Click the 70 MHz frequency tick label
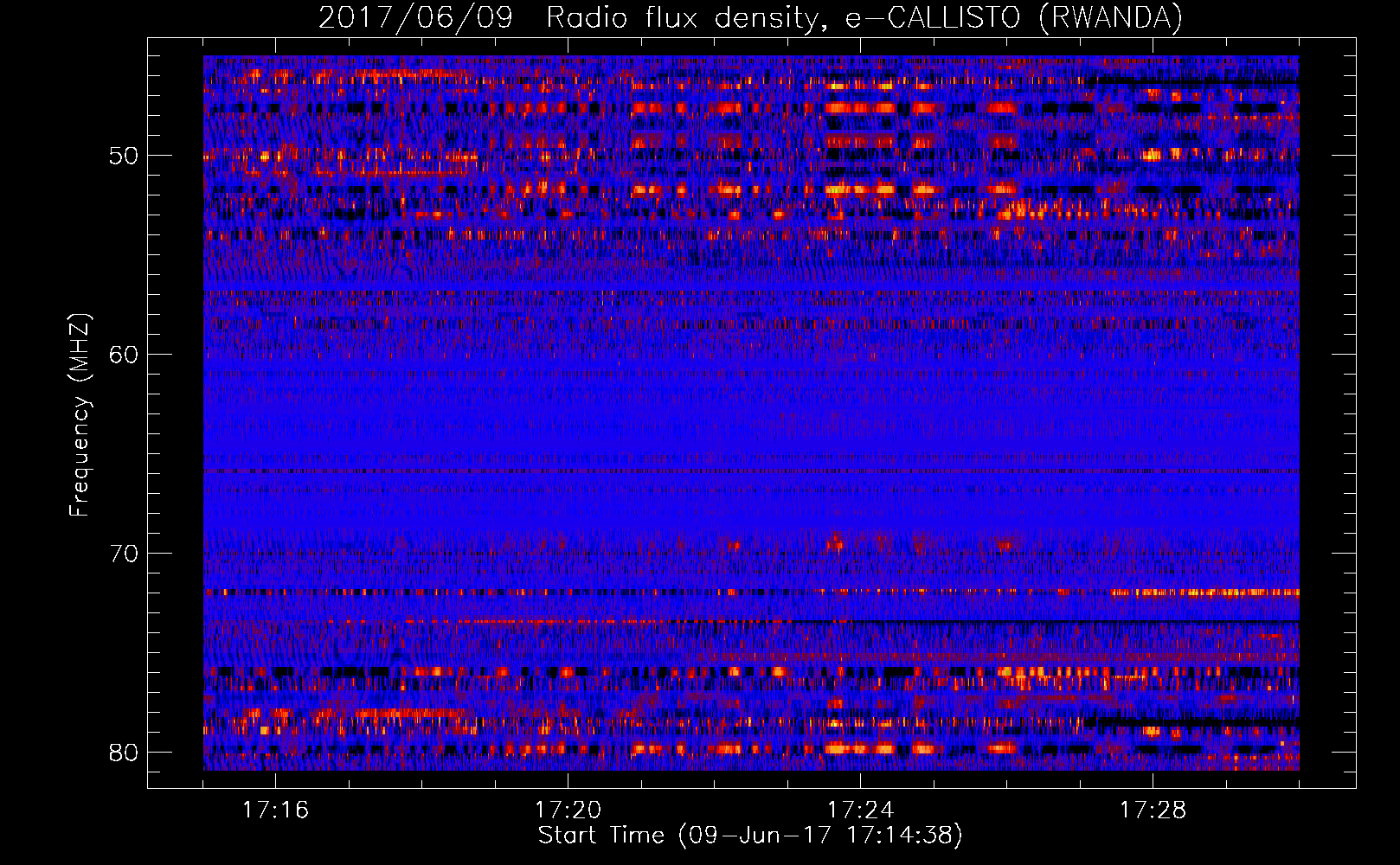The width and height of the screenshot is (1400, 865). click(x=124, y=554)
